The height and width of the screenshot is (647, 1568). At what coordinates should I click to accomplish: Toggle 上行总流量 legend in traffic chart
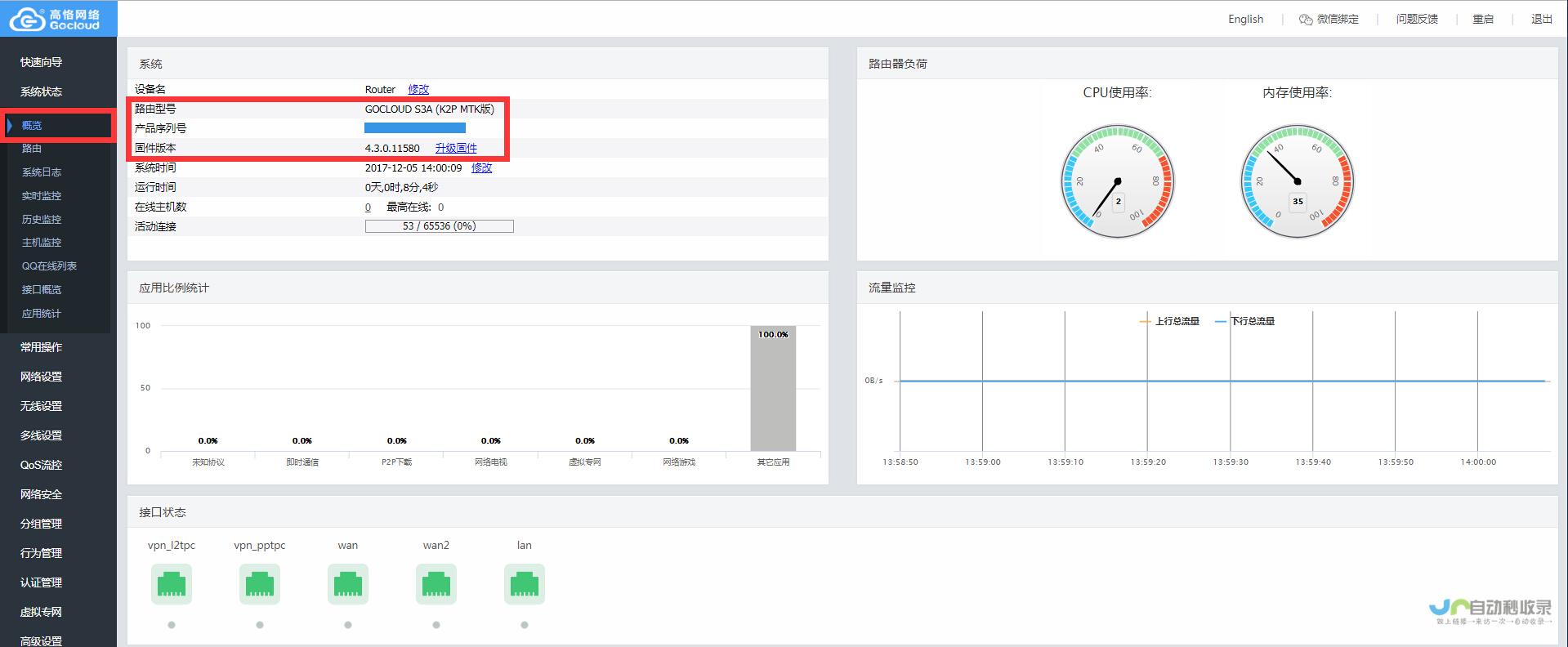pyautogui.click(x=1169, y=321)
